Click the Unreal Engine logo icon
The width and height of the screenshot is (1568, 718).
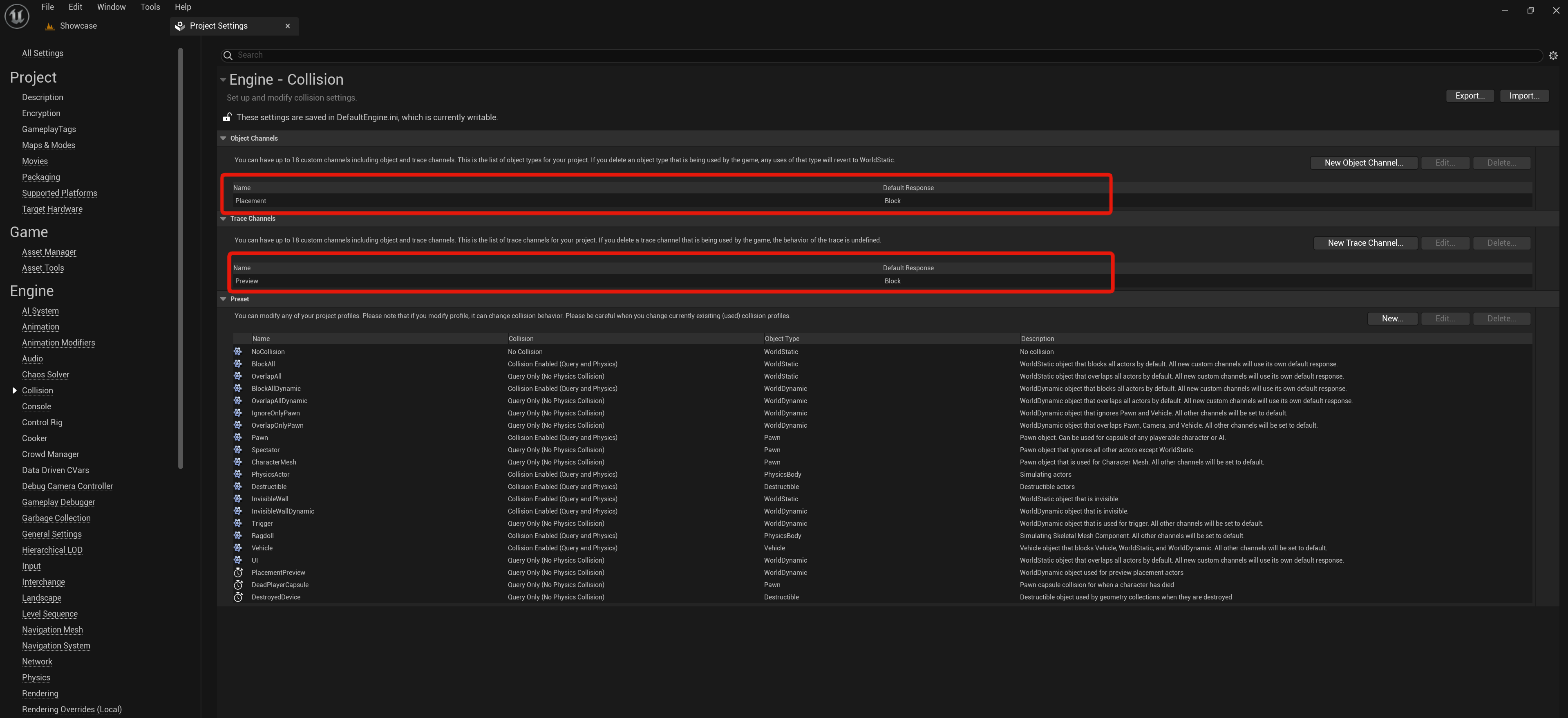(x=16, y=16)
